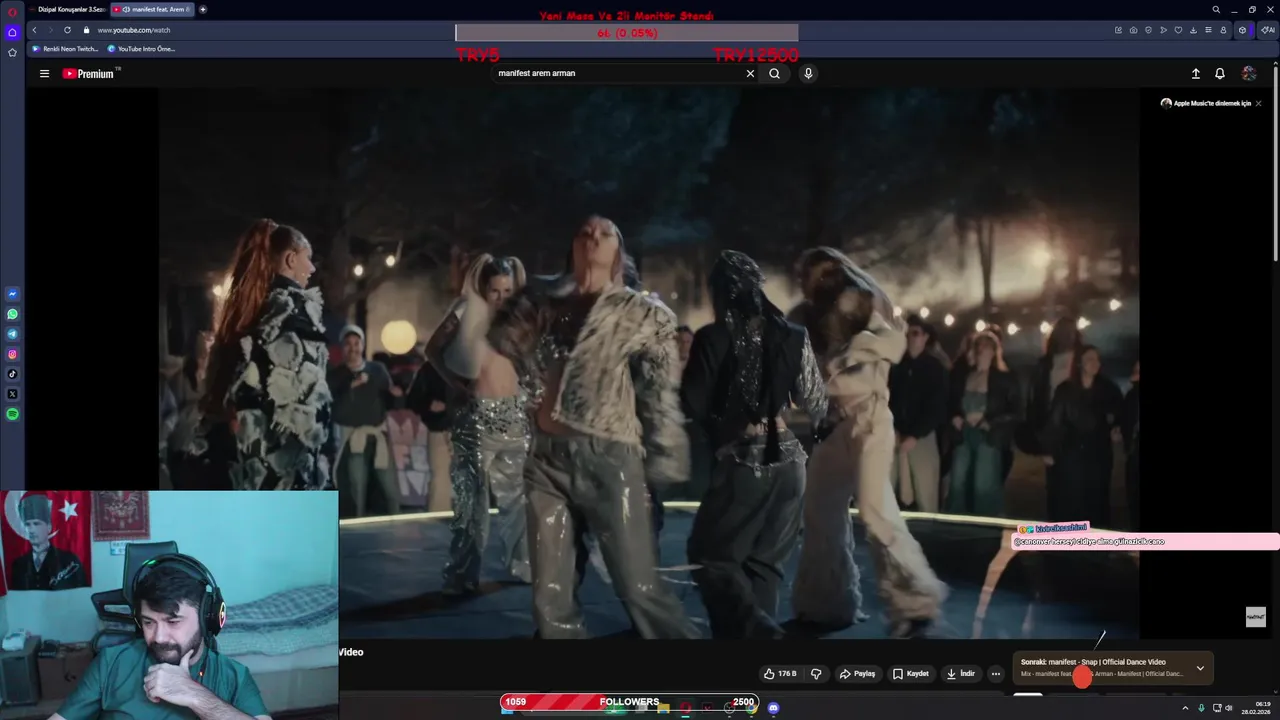
Task: Add page to bookmarks heart icon
Action: [x=1178, y=30]
